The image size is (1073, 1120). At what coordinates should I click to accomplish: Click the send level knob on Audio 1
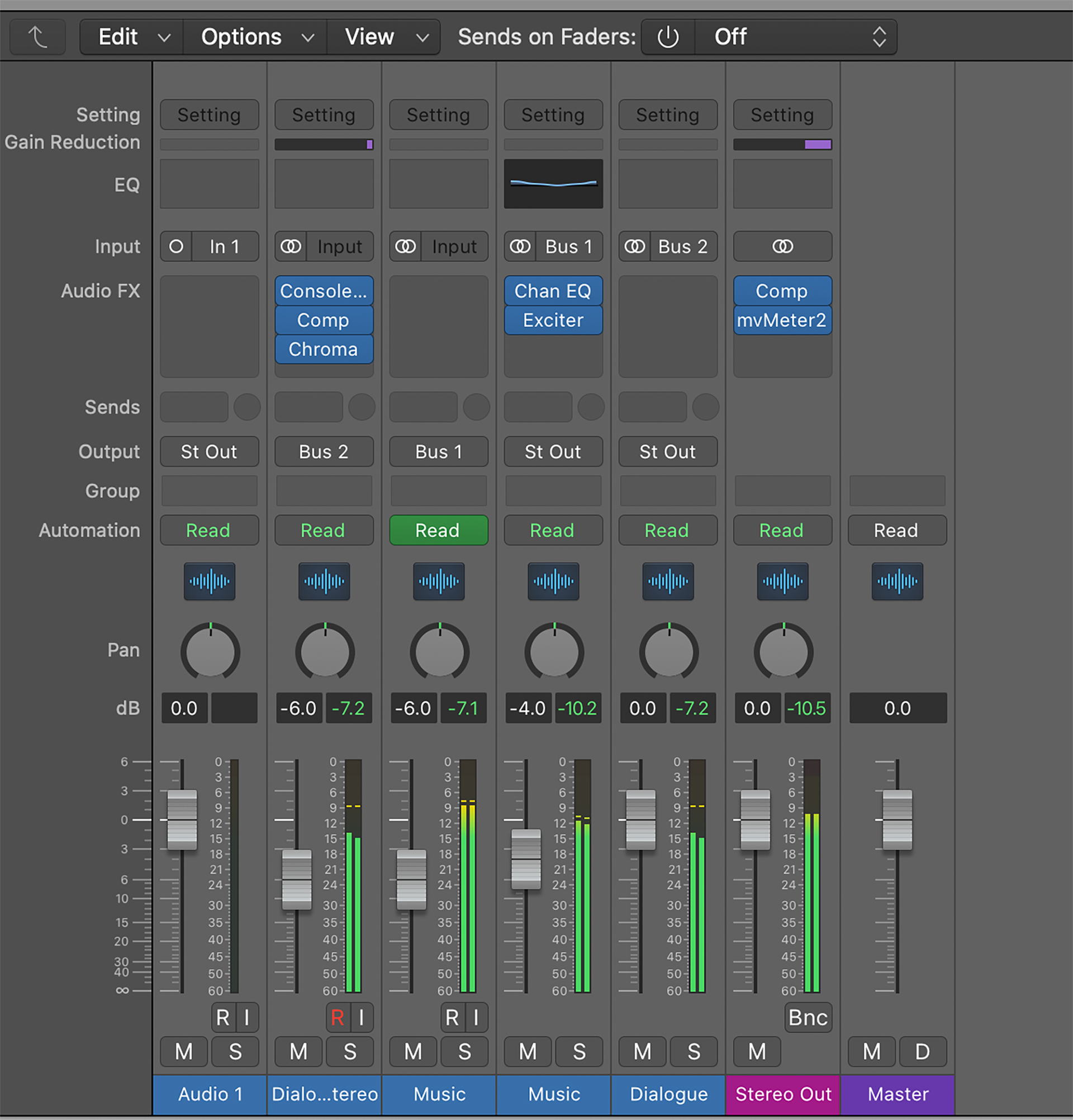pos(248,407)
